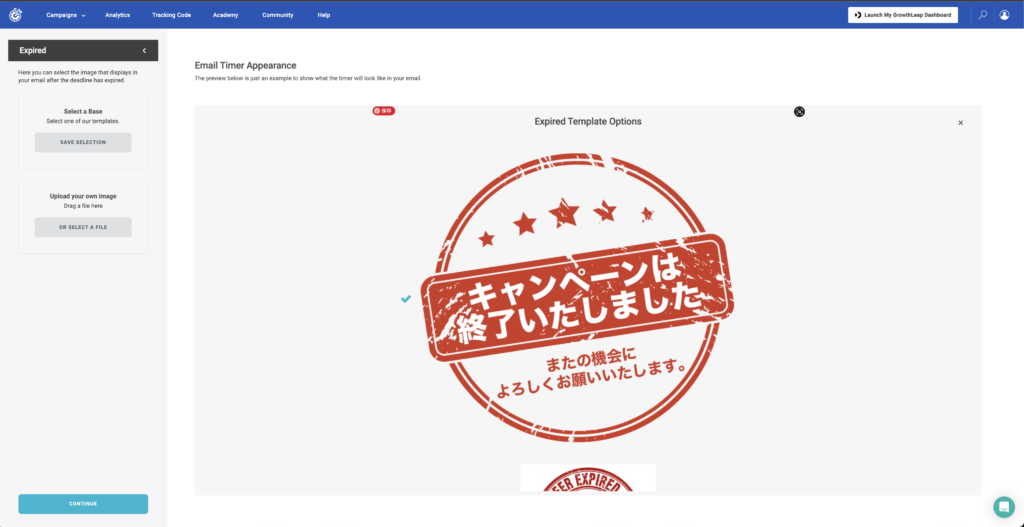Collapse the Expired panel chevron

click(144, 50)
